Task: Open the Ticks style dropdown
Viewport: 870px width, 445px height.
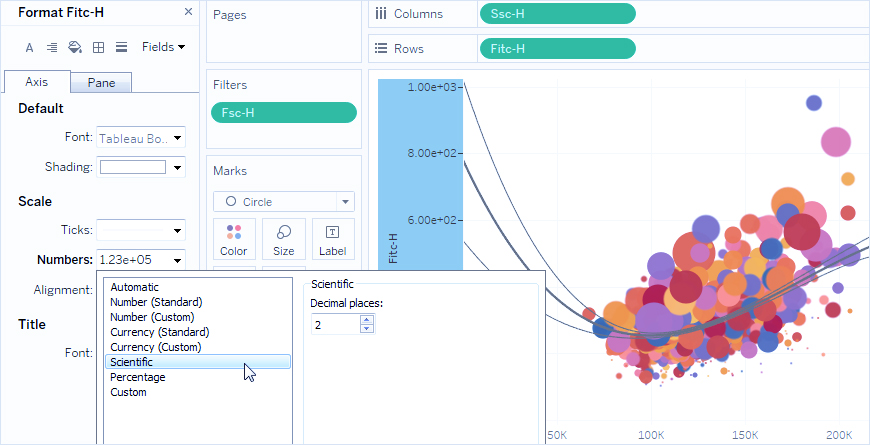Action: [x=141, y=230]
